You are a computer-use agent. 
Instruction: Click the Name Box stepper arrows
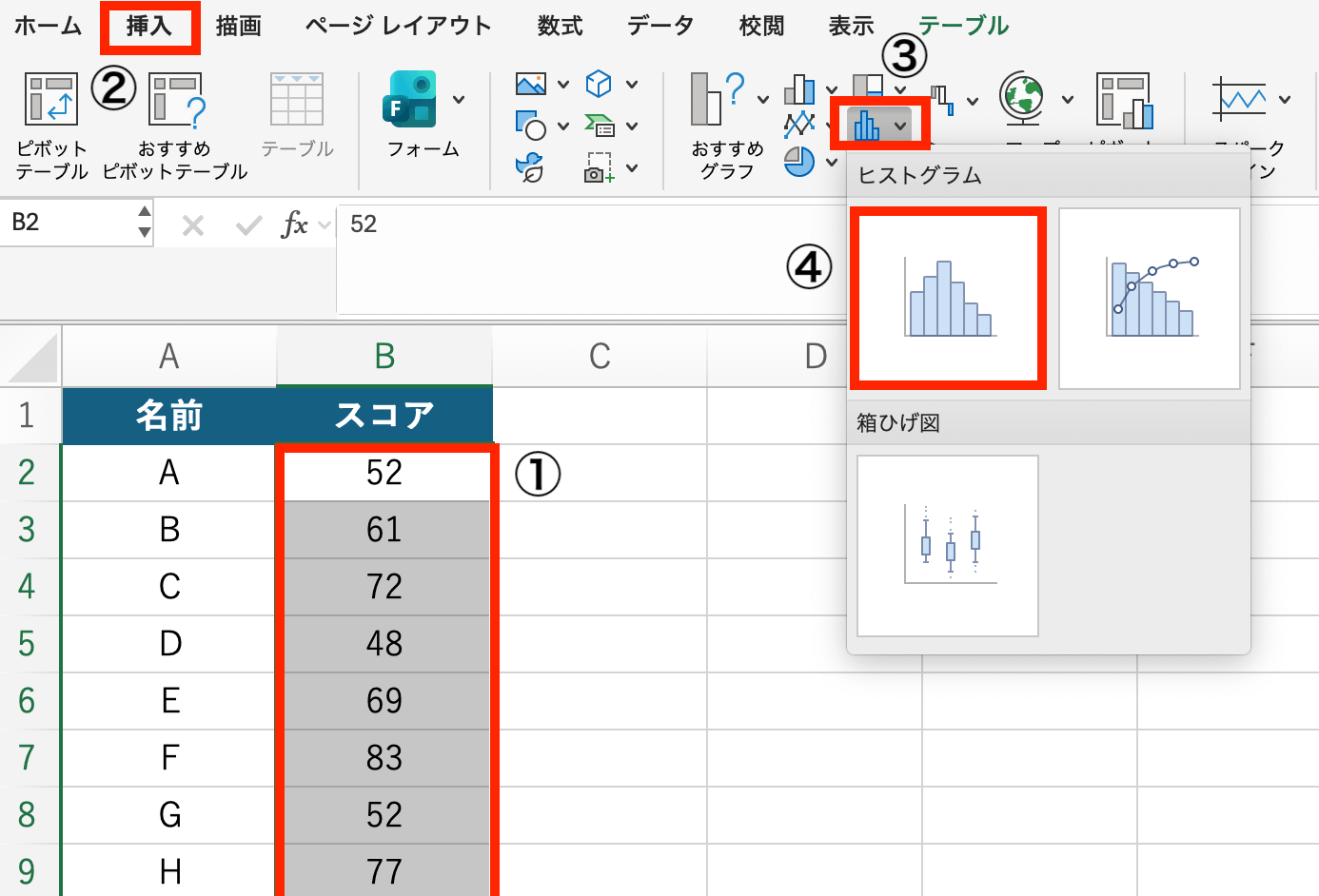144,223
